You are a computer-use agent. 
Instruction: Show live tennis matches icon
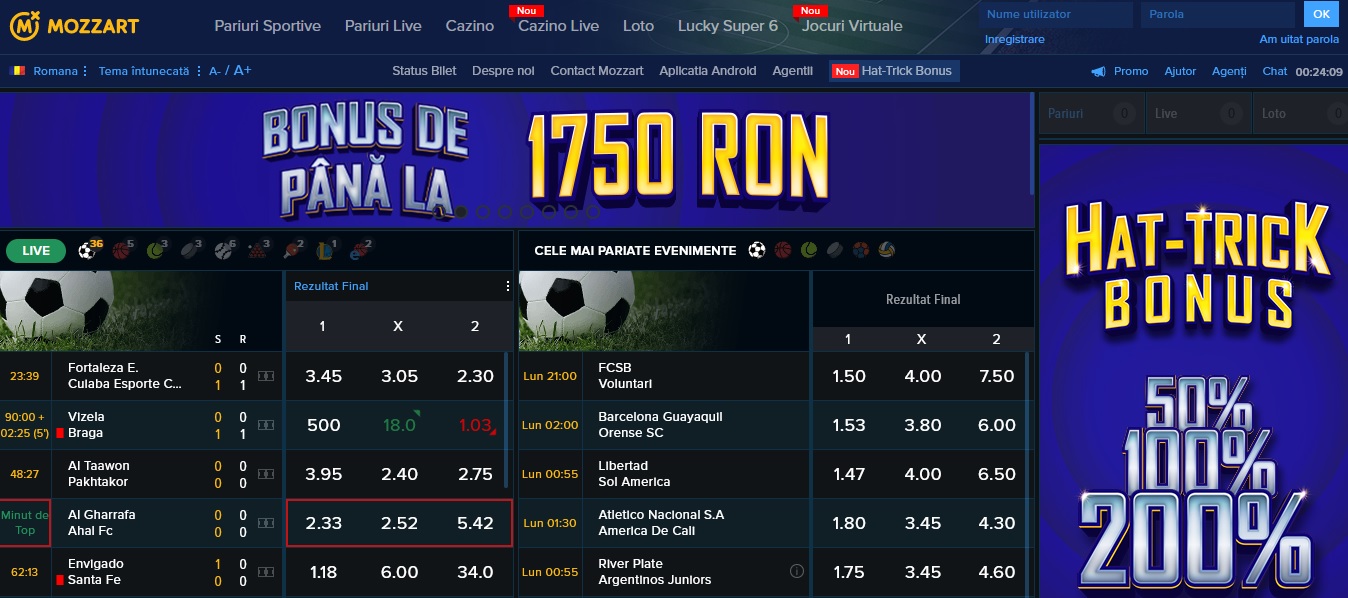[x=156, y=250]
